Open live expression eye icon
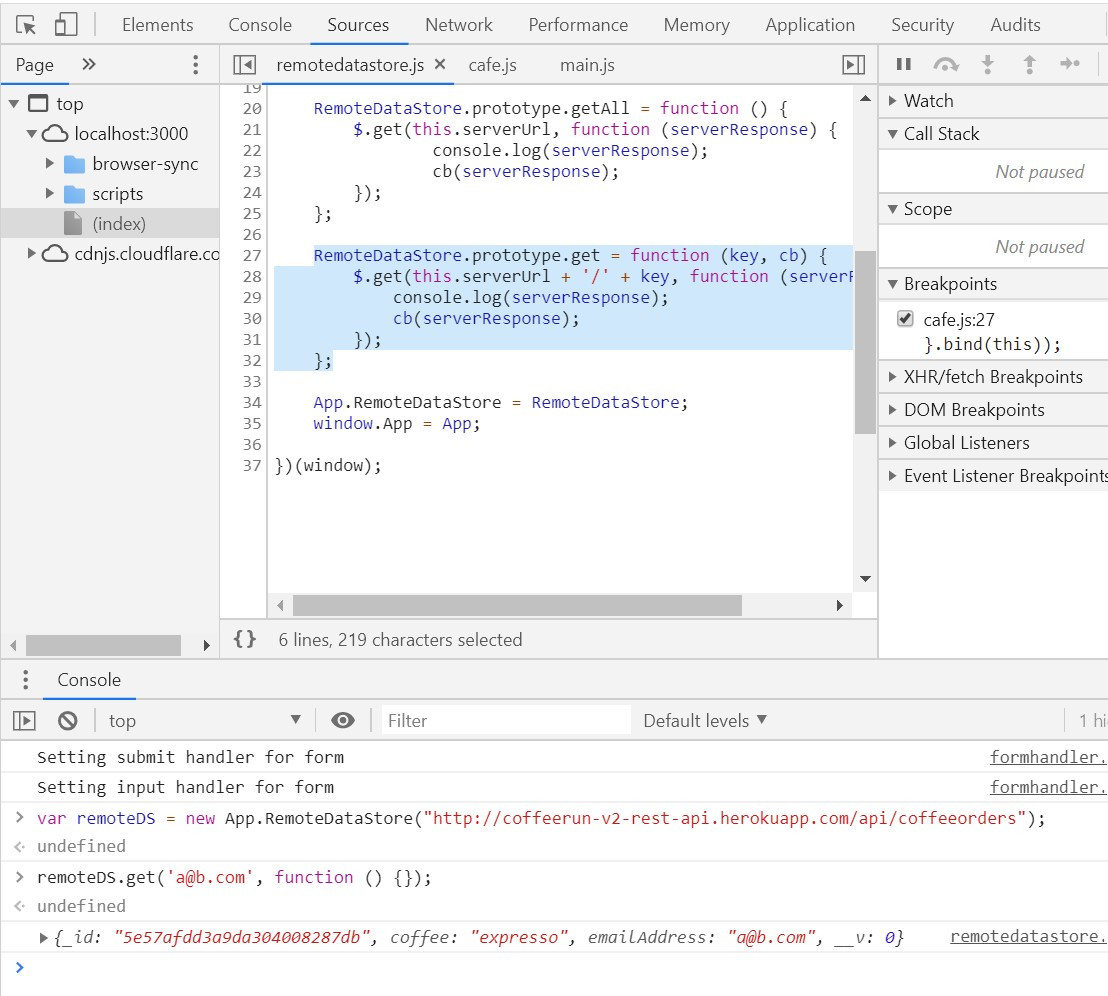Viewport: 1108px width, 996px height. pos(343,720)
